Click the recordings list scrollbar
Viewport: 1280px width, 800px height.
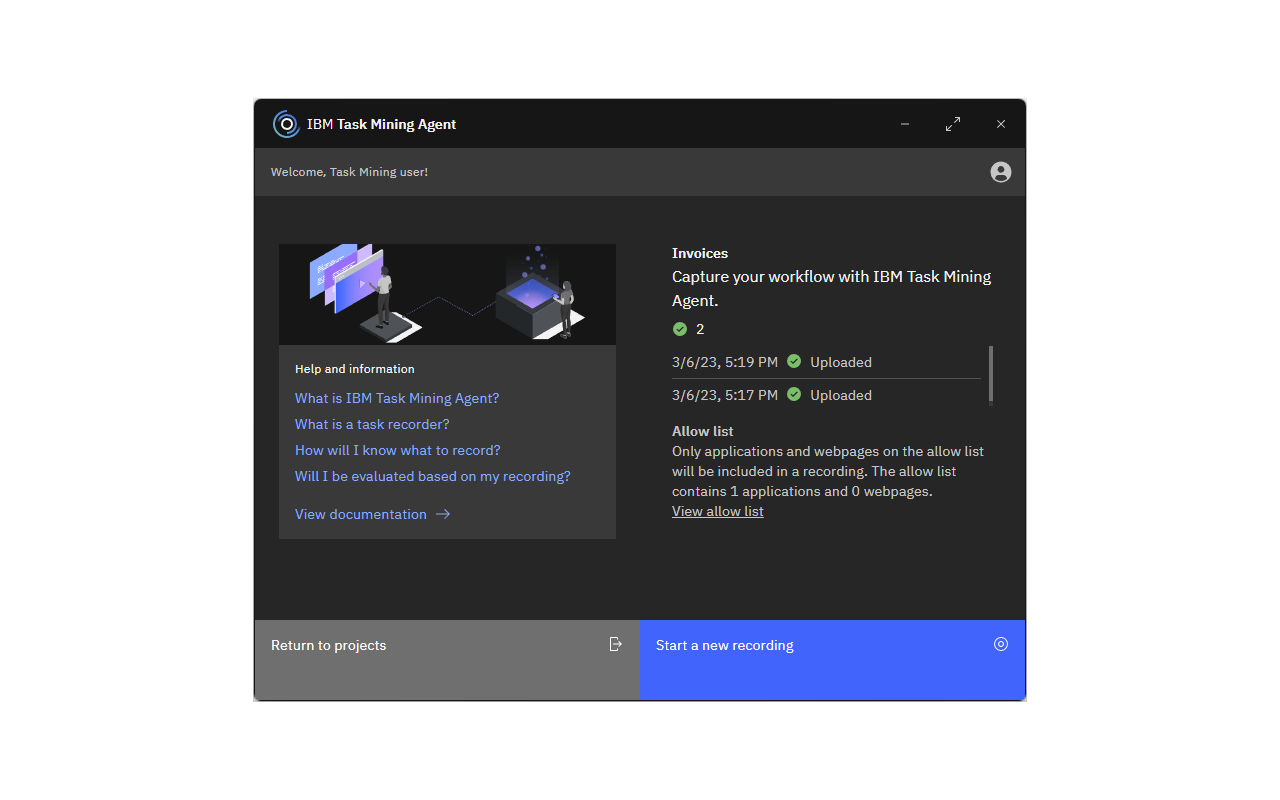tap(991, 374)
